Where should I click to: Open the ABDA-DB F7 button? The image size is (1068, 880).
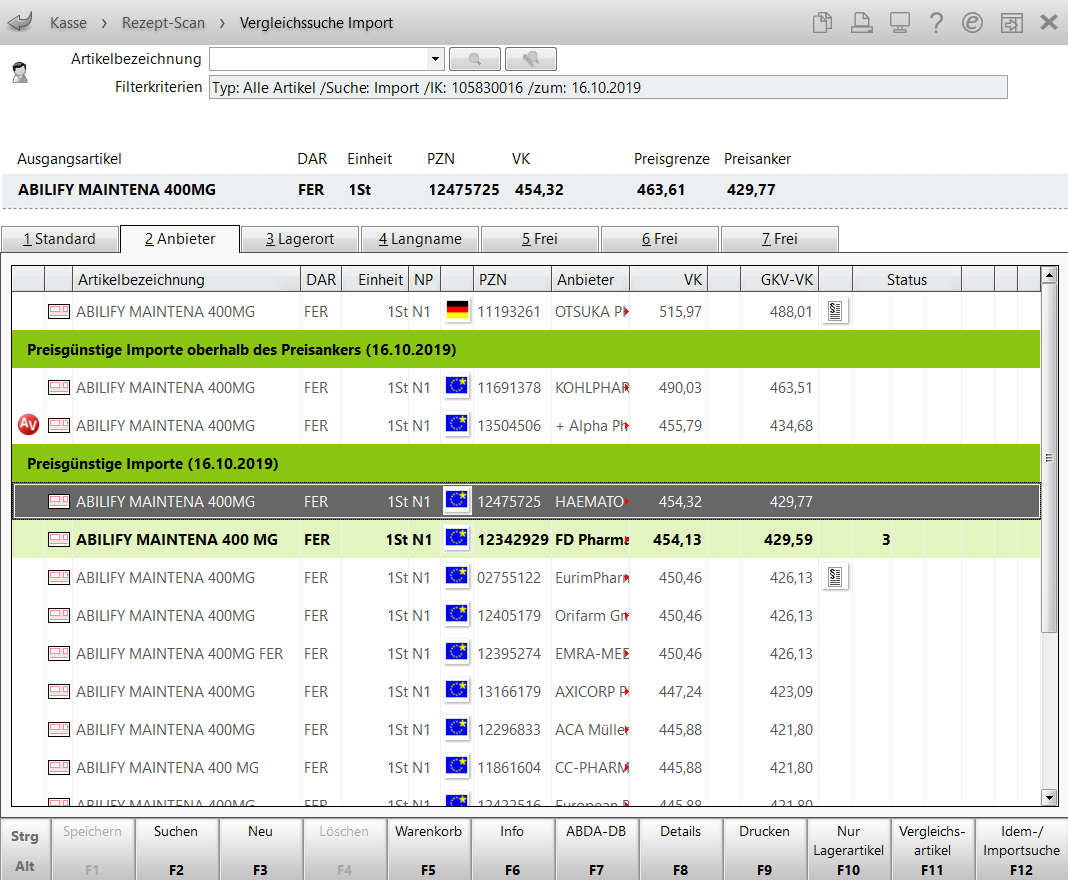(x=596, y=849)
